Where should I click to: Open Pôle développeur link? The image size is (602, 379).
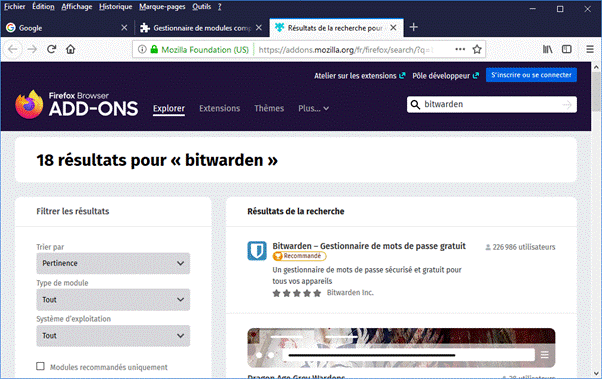(x=446, y=76)
